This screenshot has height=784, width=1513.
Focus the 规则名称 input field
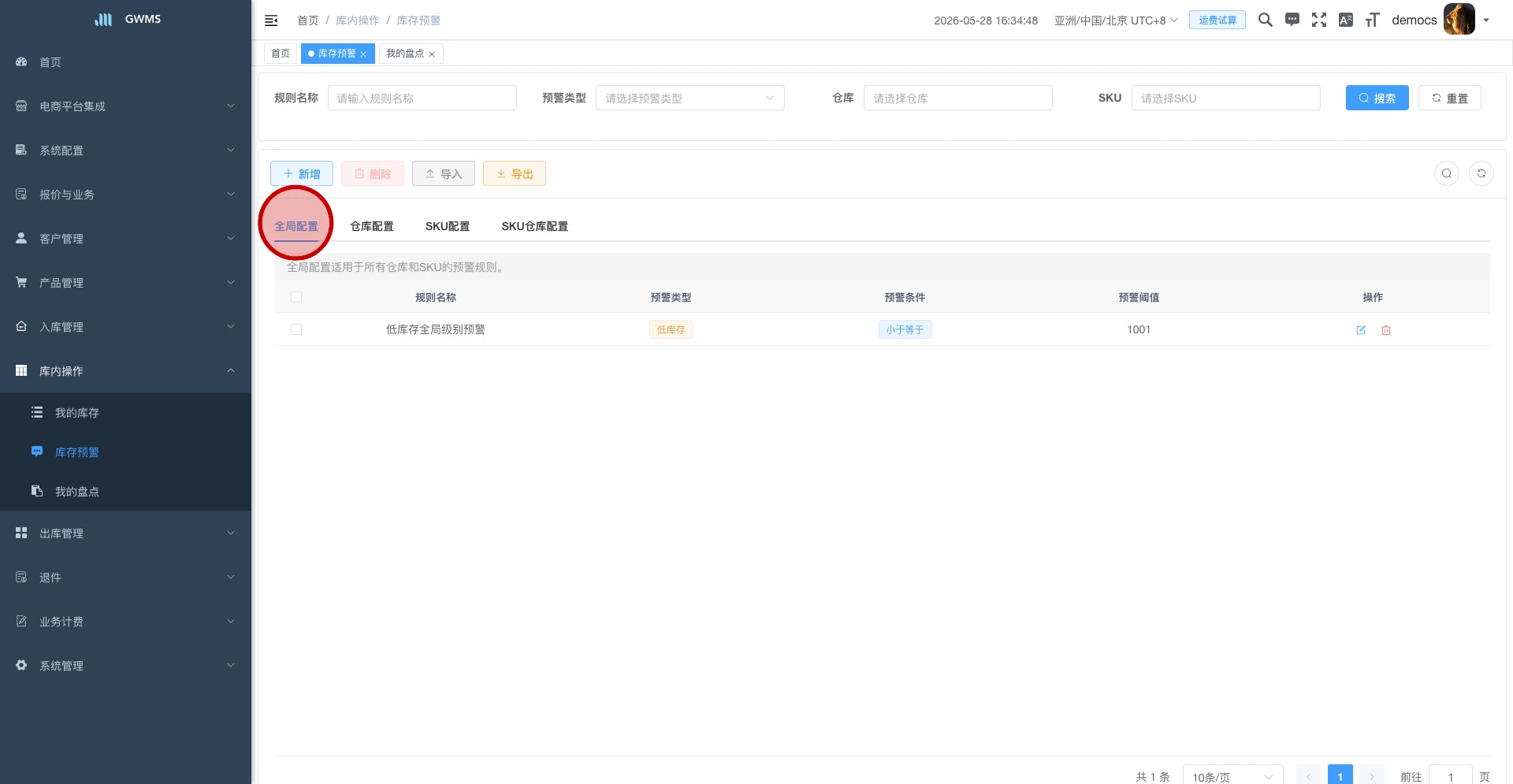422,98
